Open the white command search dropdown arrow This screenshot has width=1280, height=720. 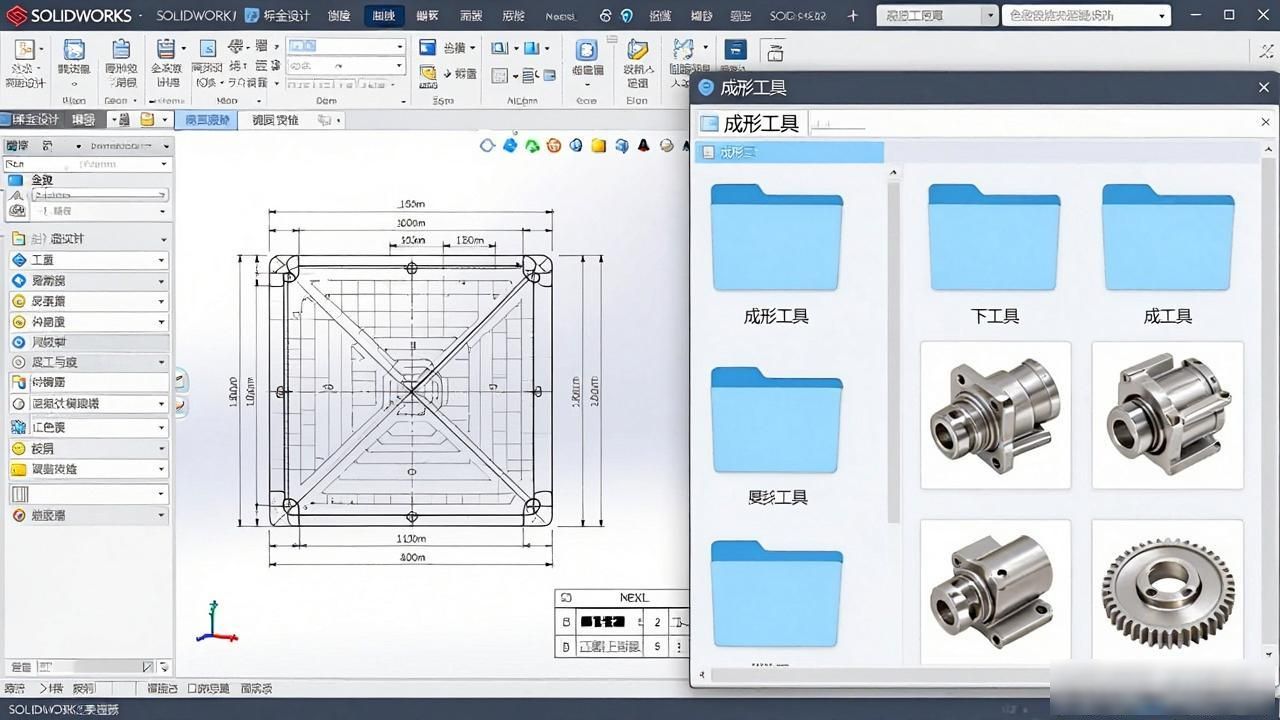click(x=1161, y=16)
